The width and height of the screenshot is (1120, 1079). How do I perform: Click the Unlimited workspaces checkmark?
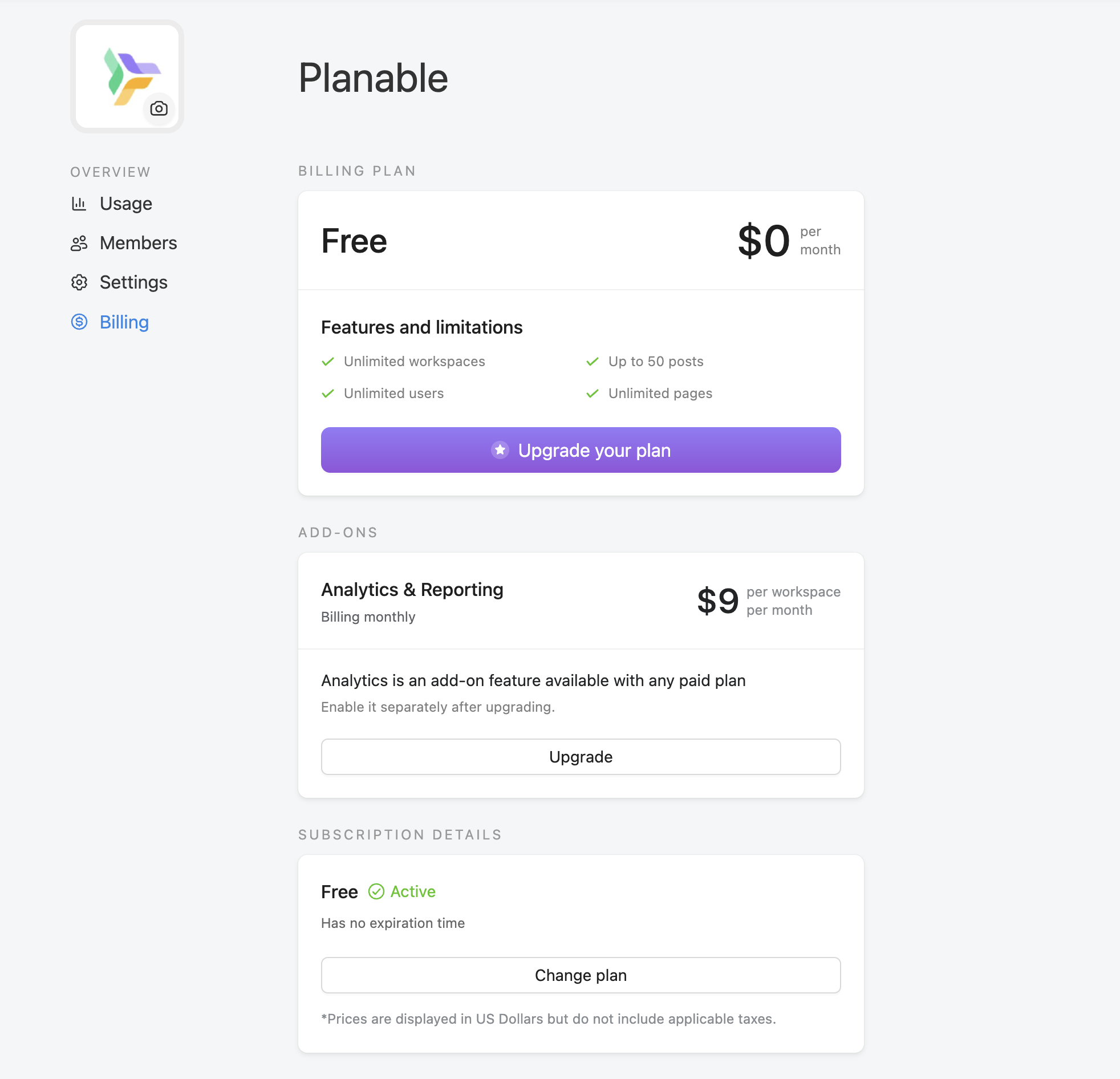click(328, 361)
